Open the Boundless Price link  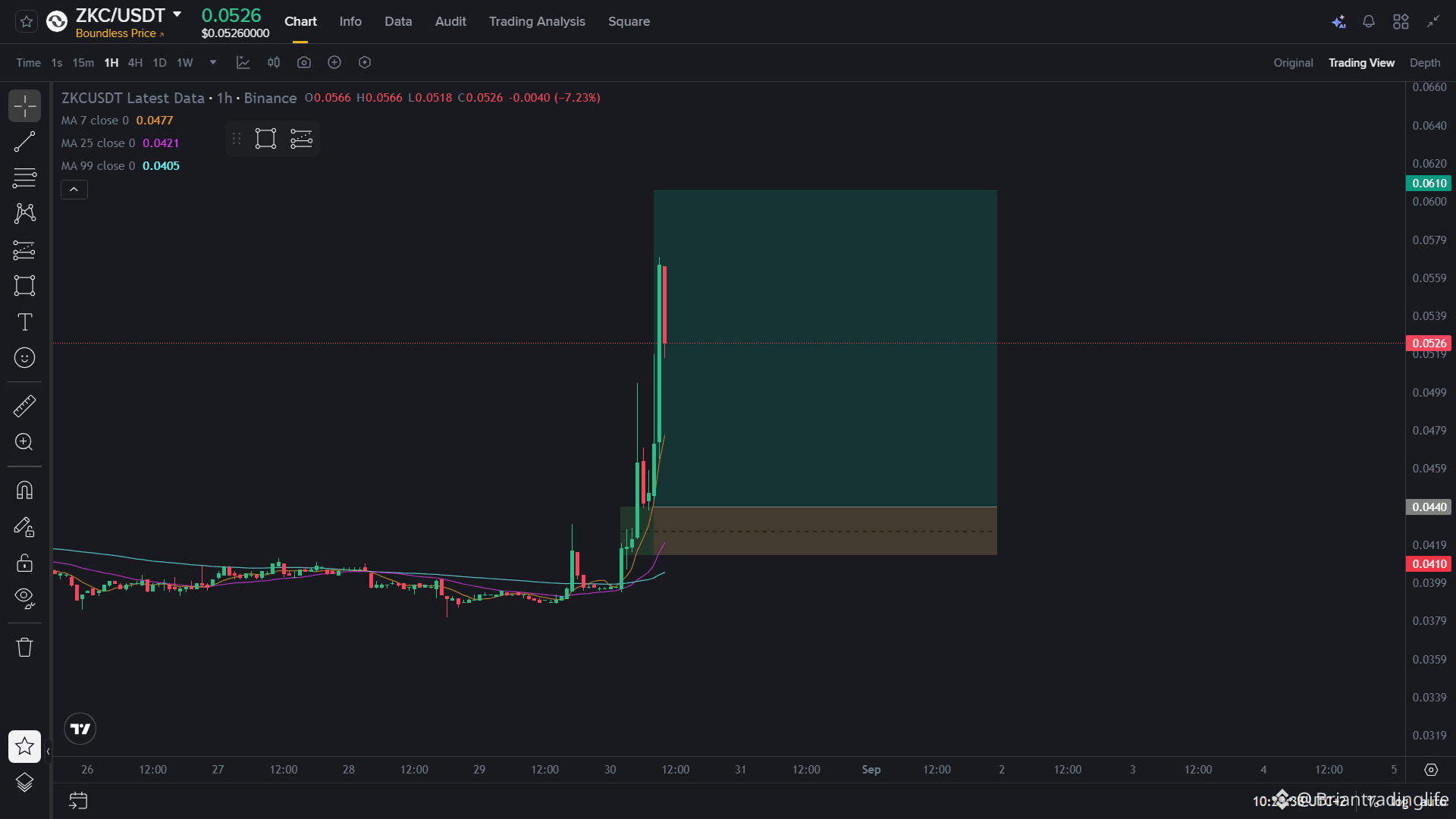click(120, 33)
